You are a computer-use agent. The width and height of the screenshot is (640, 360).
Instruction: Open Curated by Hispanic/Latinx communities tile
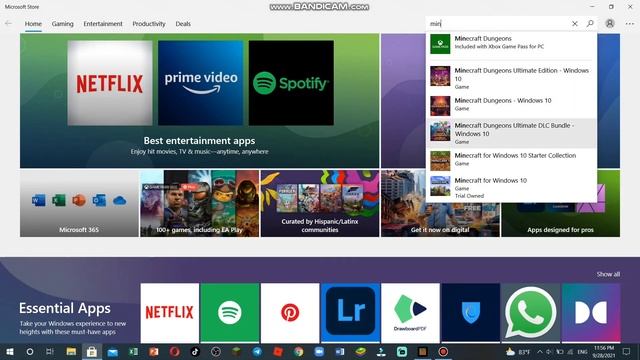[x=320, y=203]
